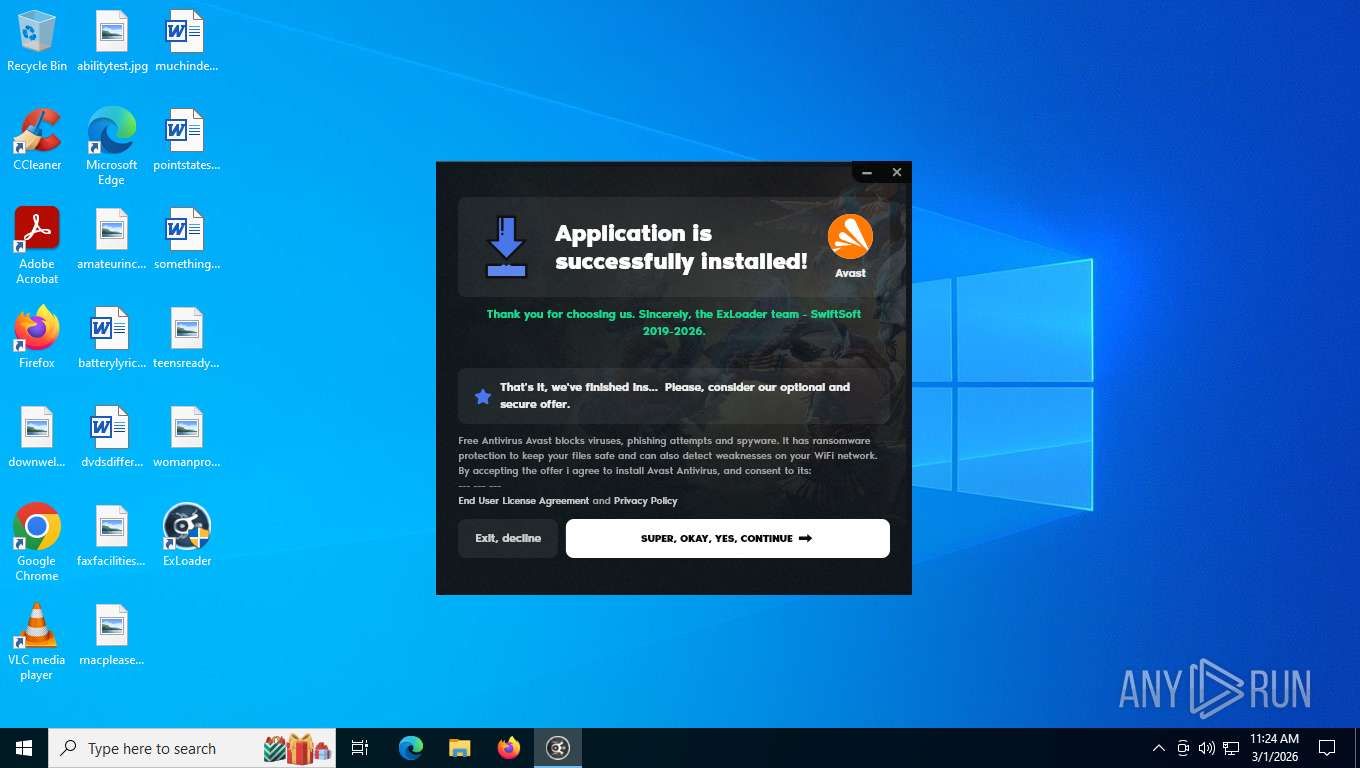Click Exit, decline button
1360x768 pixels.
click(508, 538)
